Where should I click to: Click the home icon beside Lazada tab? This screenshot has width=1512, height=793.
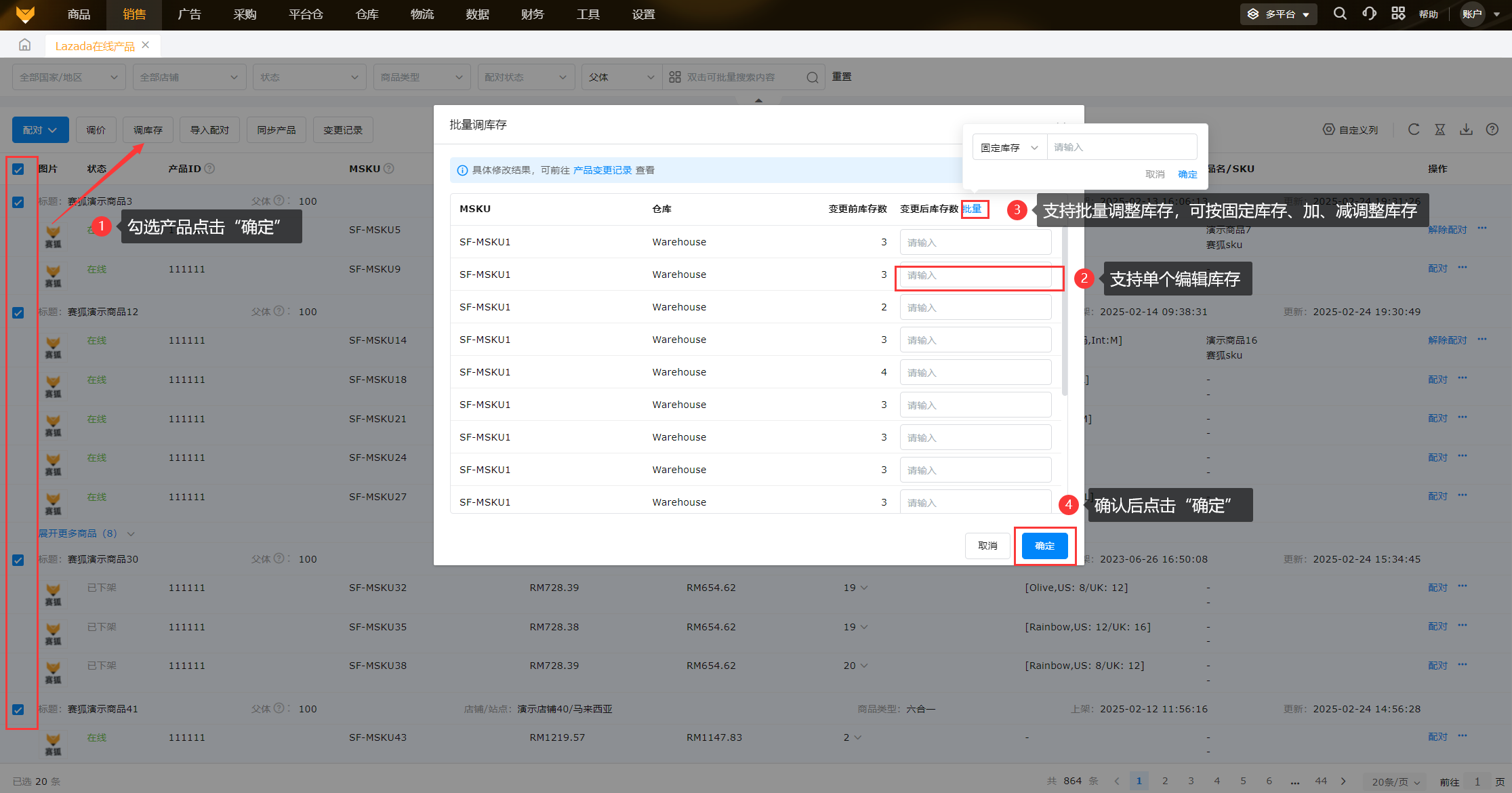[25, 45]
